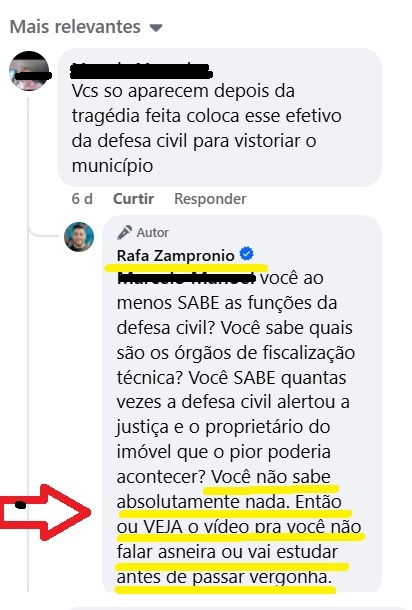
Task: Open the struck-out mentioned name in the reply
Action: (x=186, y=278)
